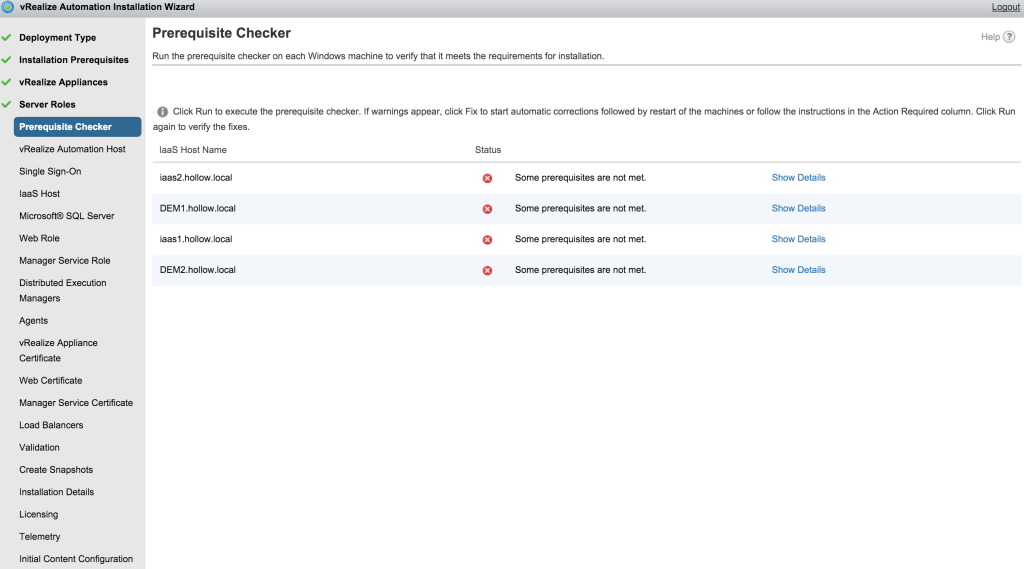Go to the vRealize Automation Host step
The width and height of the screenshot is (1024, 569).
pyautogui.click(x=72, y=149)
